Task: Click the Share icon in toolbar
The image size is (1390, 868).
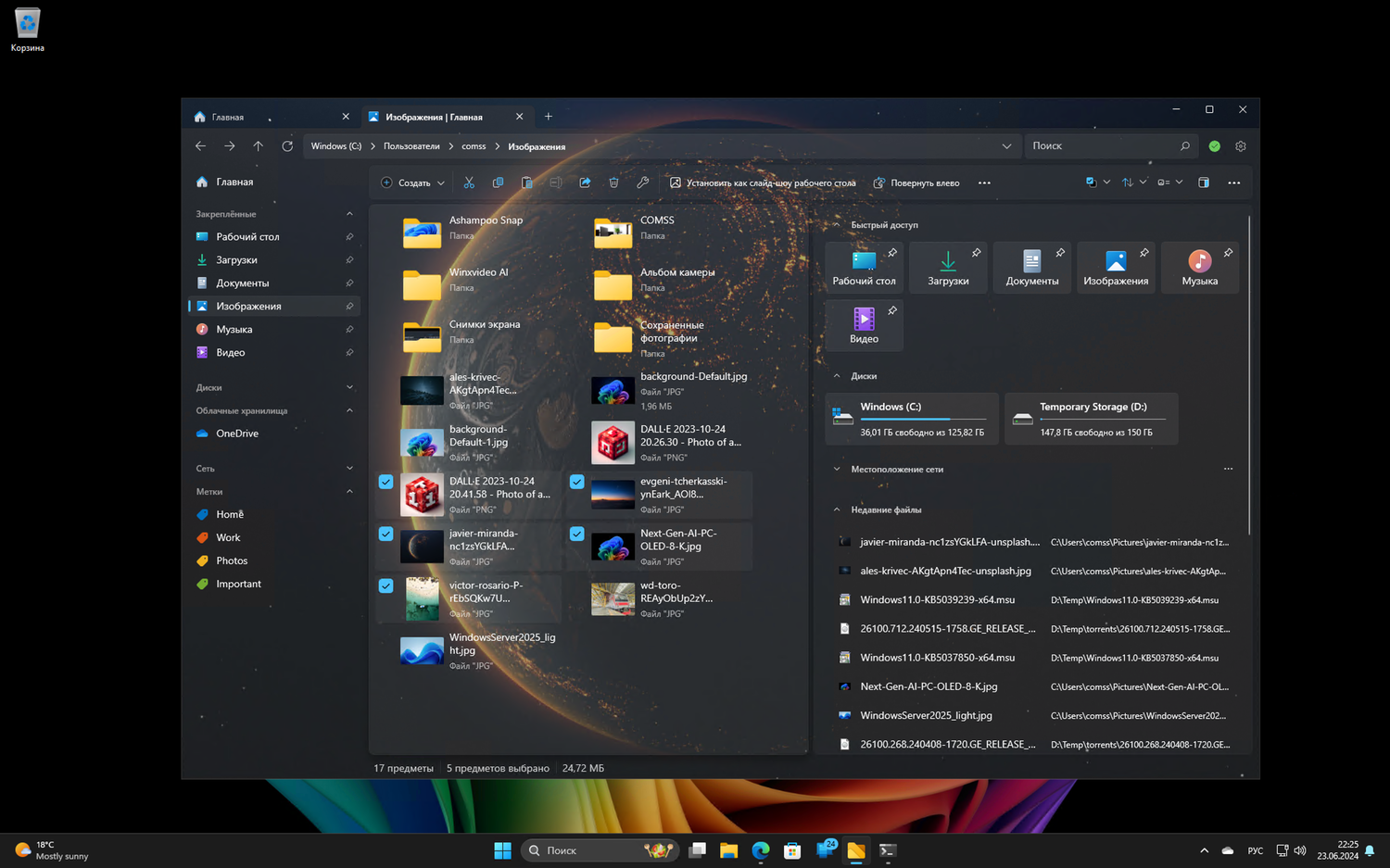Action: click(585, 182)
